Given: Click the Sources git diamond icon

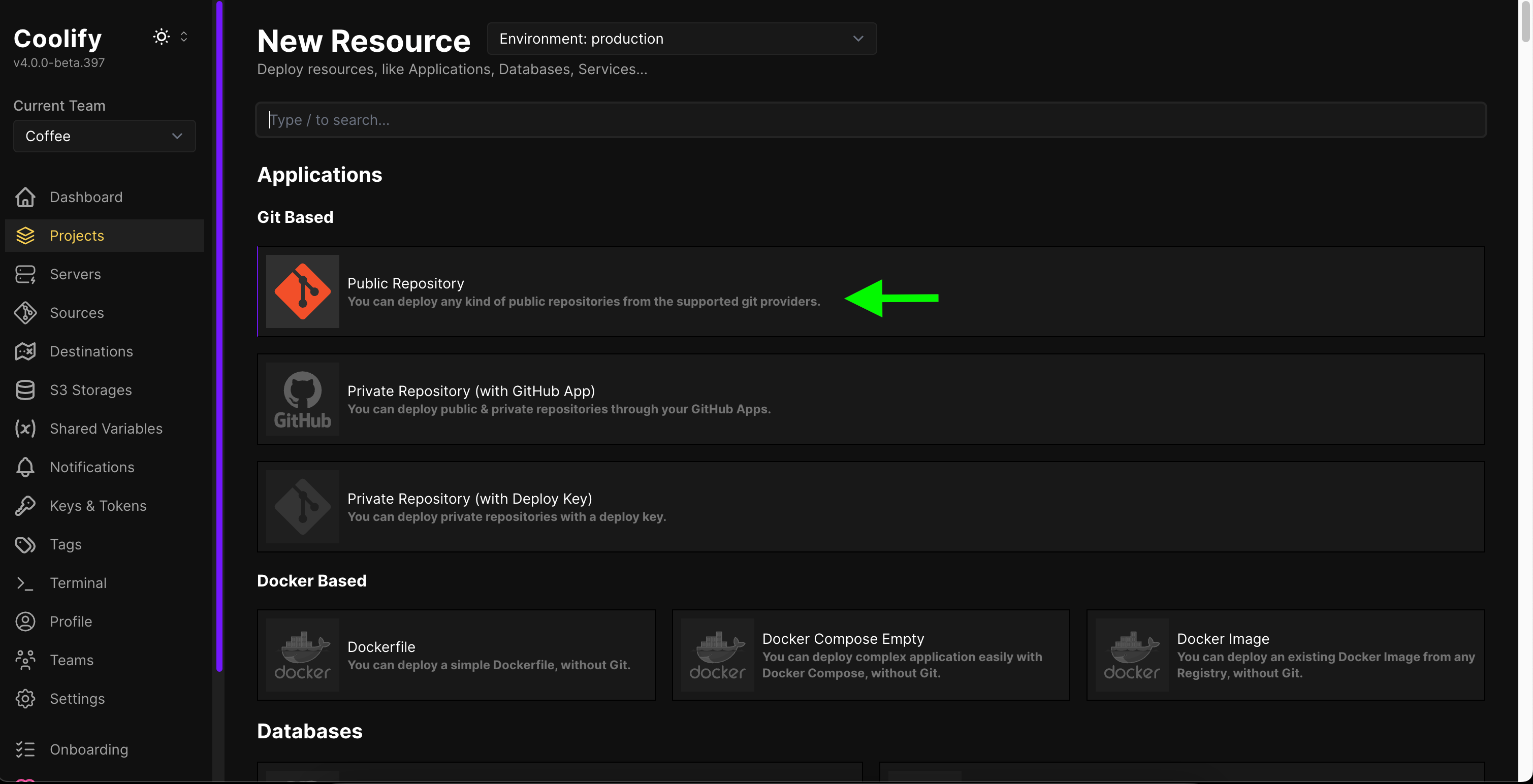Looking at the screenshot, I should 25,313.
